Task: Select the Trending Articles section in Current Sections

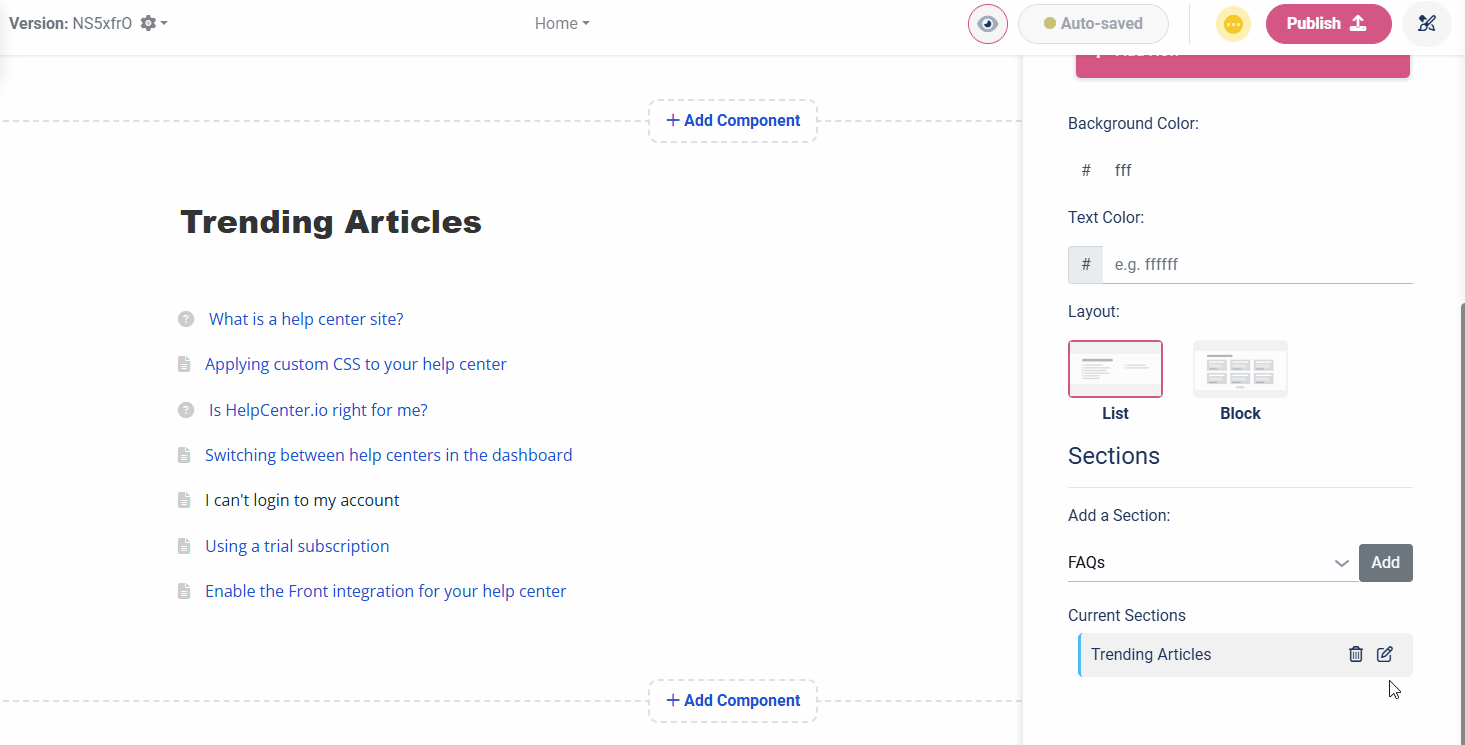Action: pyautogui.click(x=1200, y=654)
